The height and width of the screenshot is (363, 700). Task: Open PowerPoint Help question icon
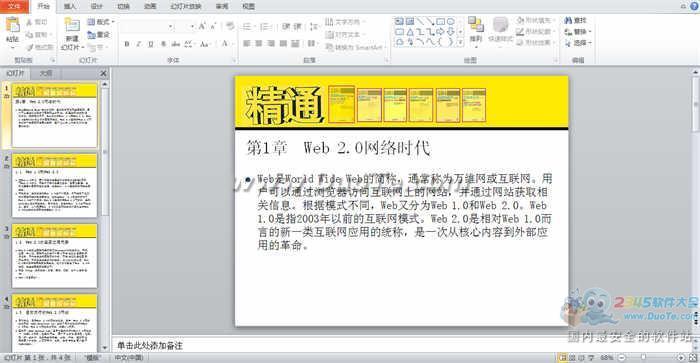pyautogui.click(x=695, y=6)
